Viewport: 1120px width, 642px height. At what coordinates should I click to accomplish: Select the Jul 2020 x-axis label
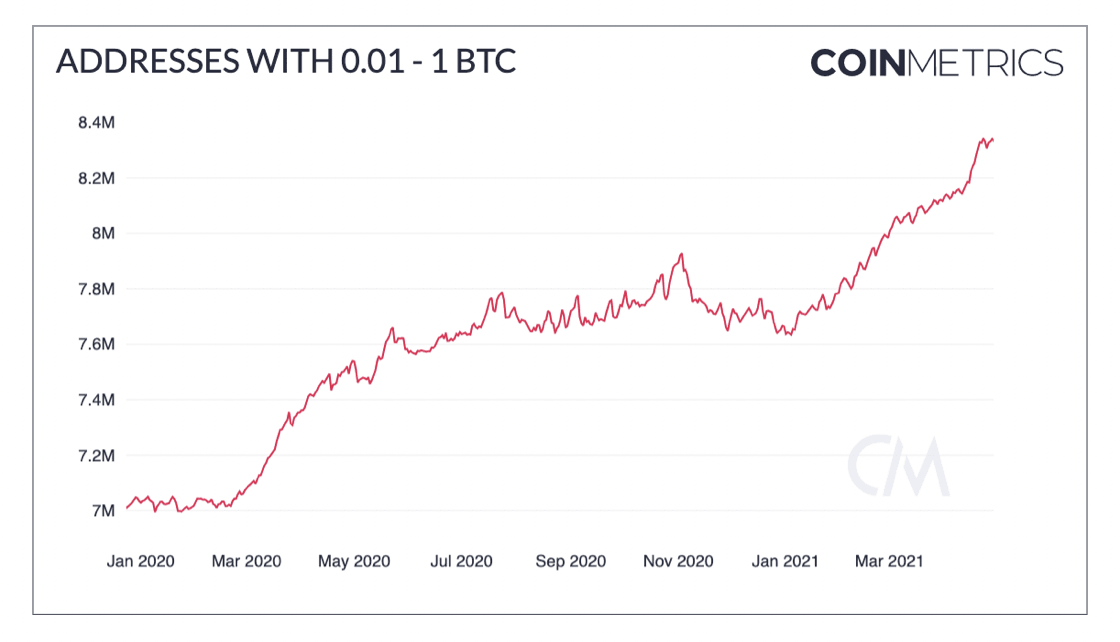coord(461,561)
